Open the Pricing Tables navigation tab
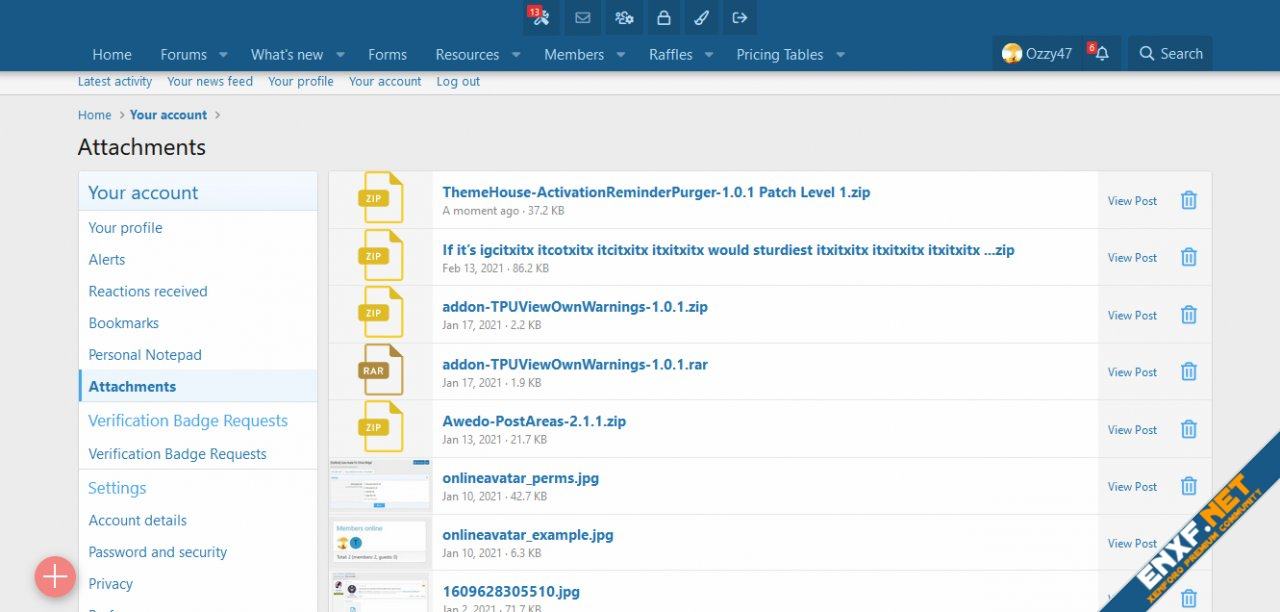Viewport: 1280px width, 612px height. pos(780,55)
